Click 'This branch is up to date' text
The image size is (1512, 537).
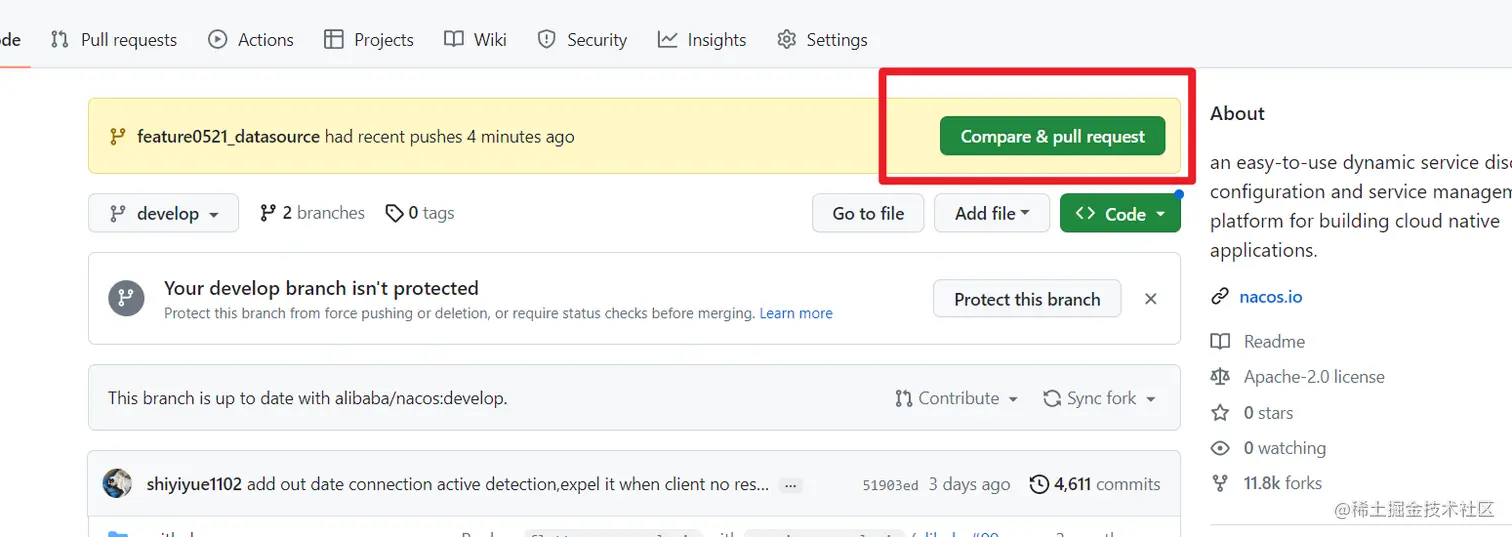[308, 398]
